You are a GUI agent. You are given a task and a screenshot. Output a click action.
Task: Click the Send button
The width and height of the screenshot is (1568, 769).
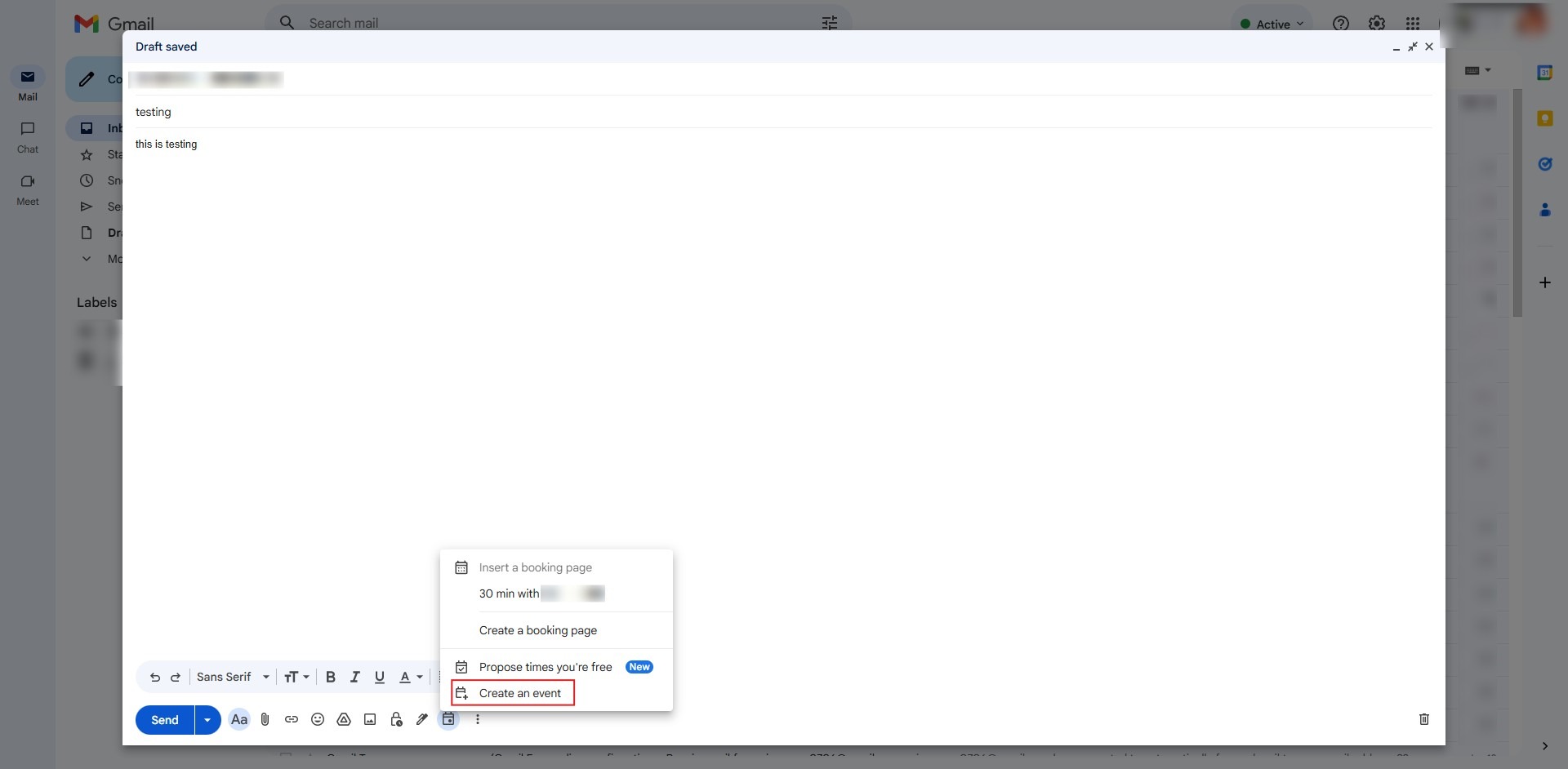[165, 720]
